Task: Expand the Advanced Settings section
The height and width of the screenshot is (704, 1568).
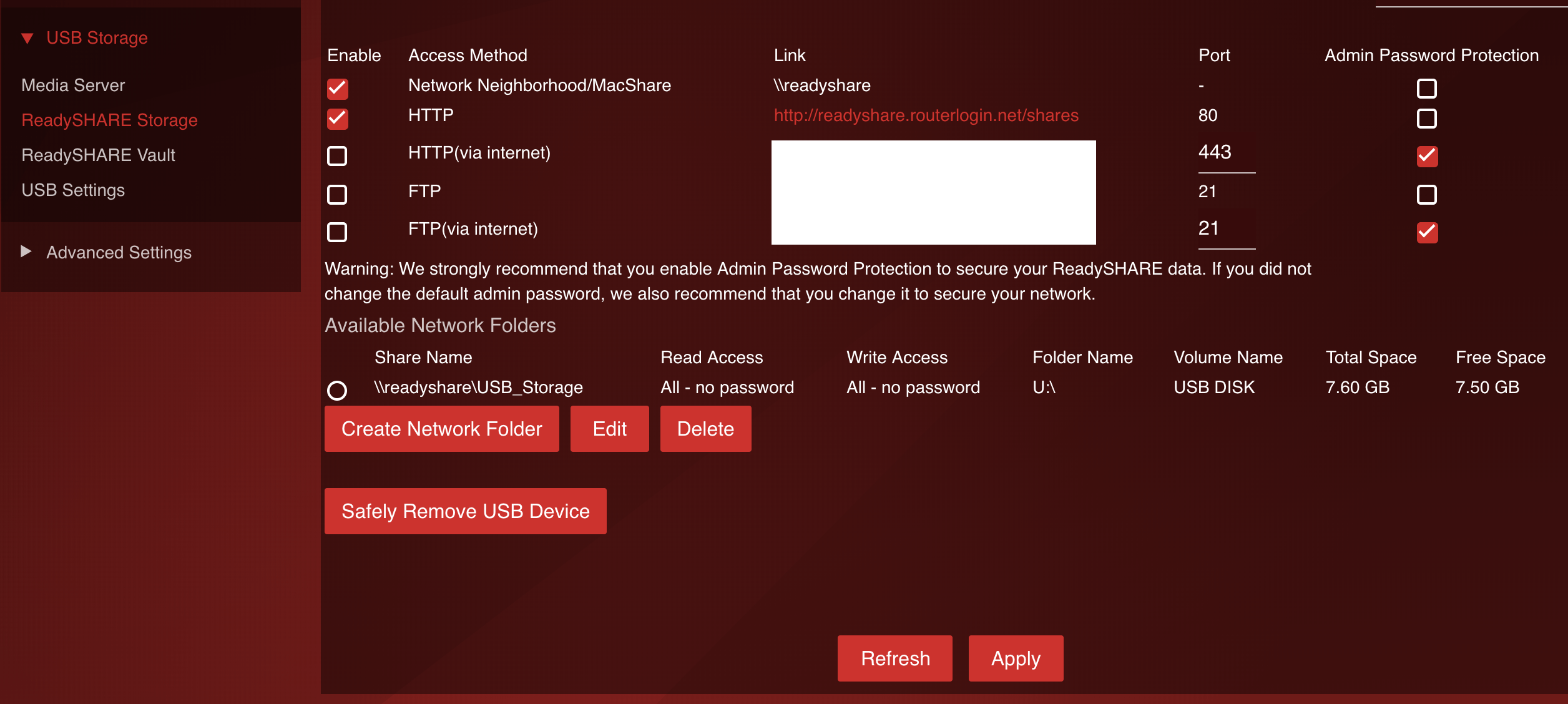Action: [x=26, y=252]
